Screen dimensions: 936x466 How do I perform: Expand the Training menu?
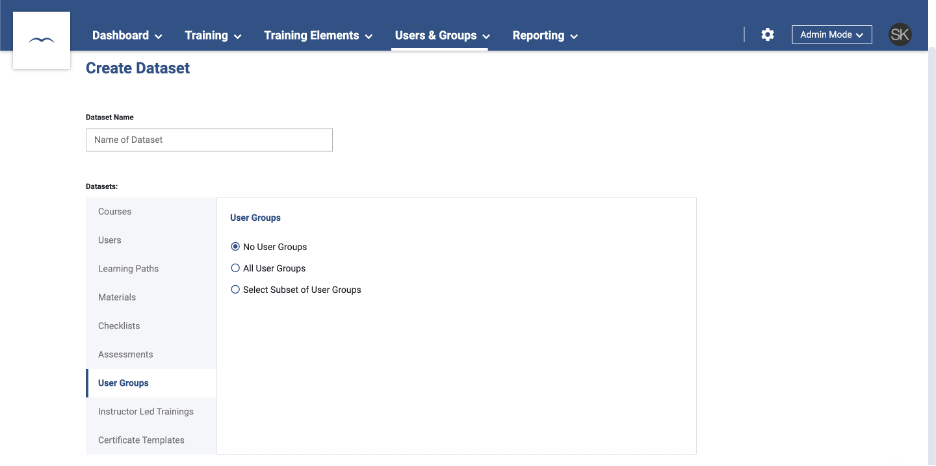coord(213,36)
